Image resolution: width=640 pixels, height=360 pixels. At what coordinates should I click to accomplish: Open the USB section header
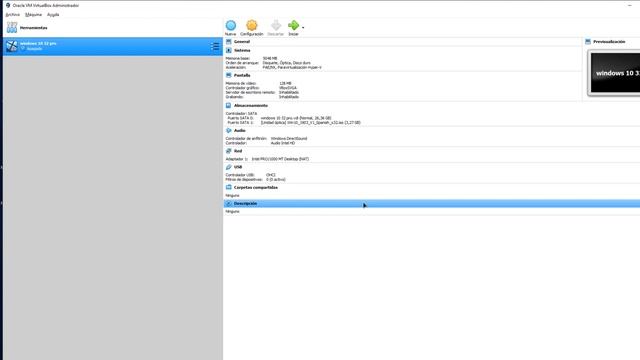pyautogui.click(x=238, y=167)
